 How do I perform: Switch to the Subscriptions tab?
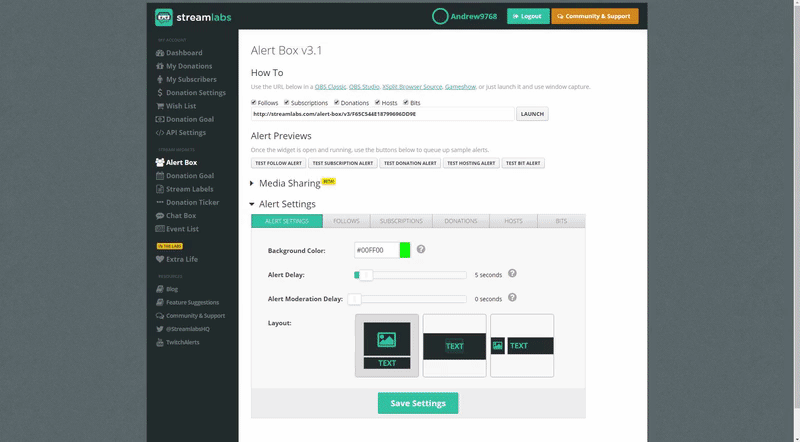pyautogui.click(x=401, y=221)
